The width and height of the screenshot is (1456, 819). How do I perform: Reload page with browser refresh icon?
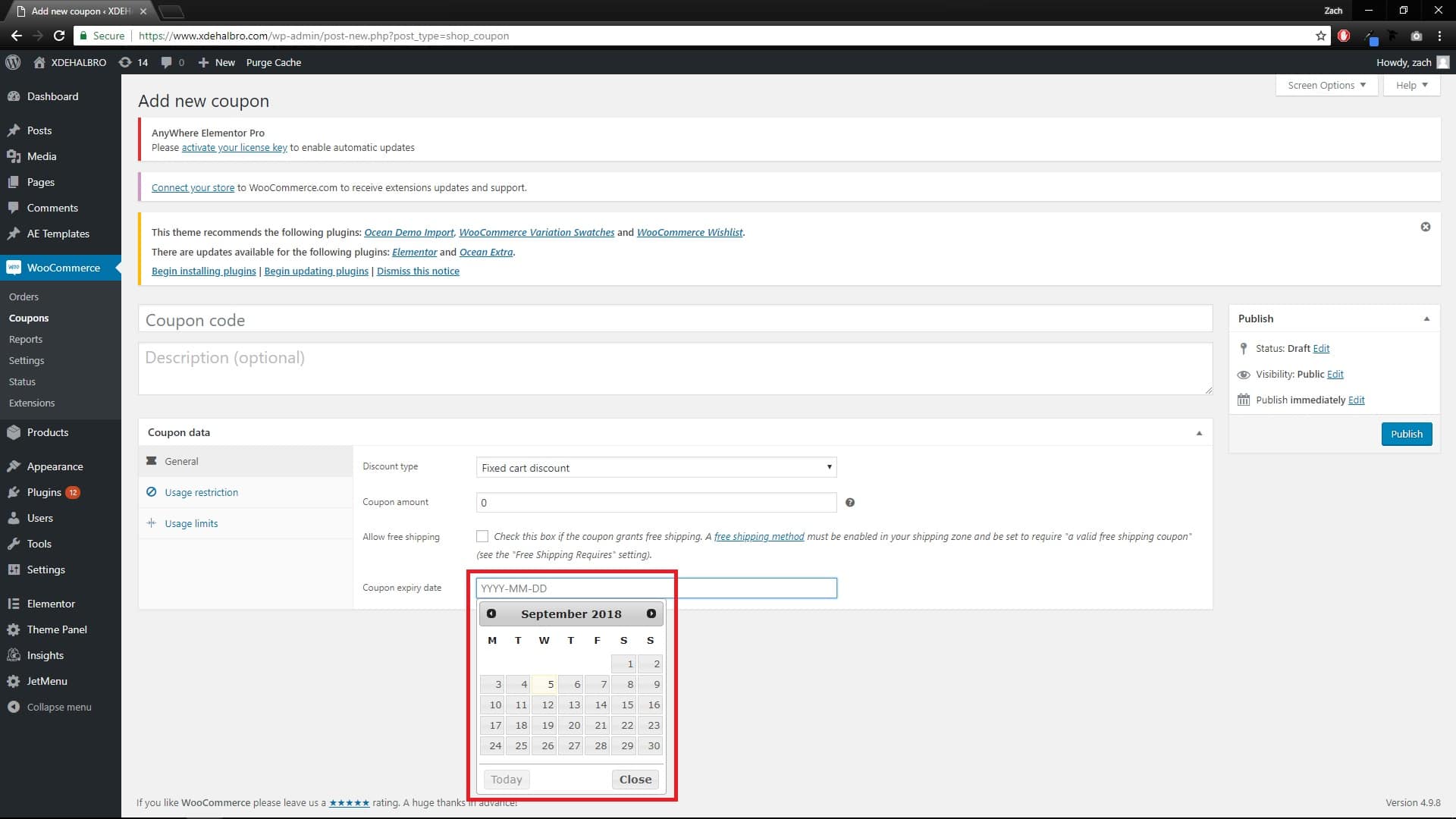59,36
